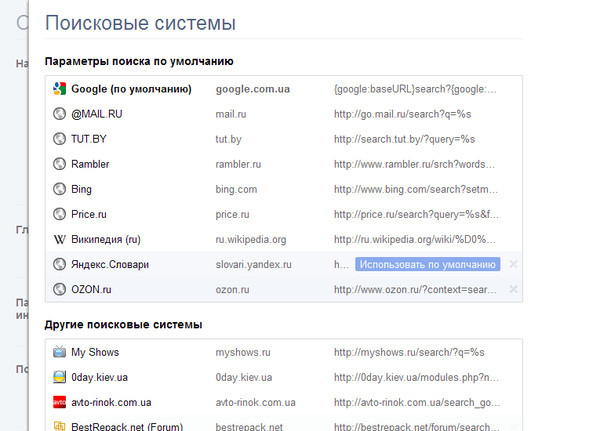
Task: Select the Price.ru engine name
Action: click(89, 214)
